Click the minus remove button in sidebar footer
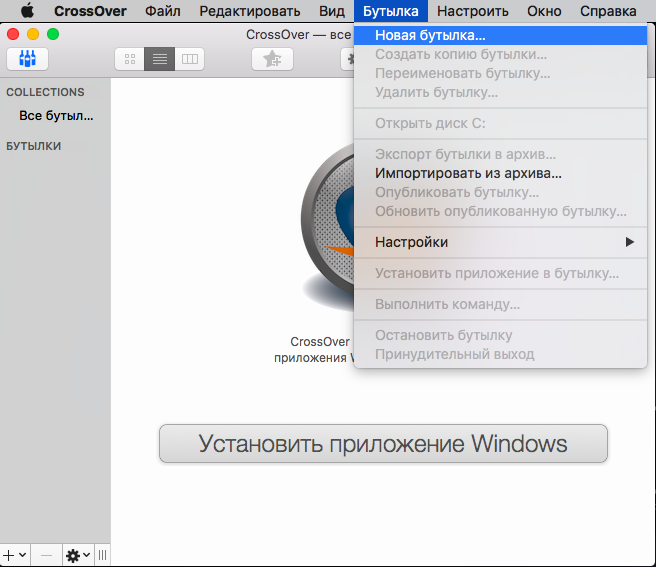The width and height of the screenshot is (656, 567). click(x=46, y=555)
